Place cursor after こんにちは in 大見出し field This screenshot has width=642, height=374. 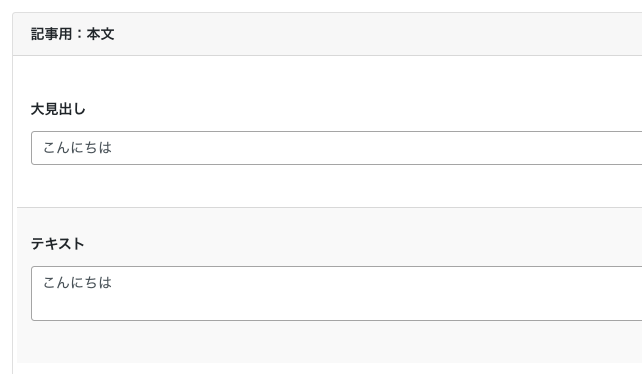pyautogui.click(x=113, y=148)
